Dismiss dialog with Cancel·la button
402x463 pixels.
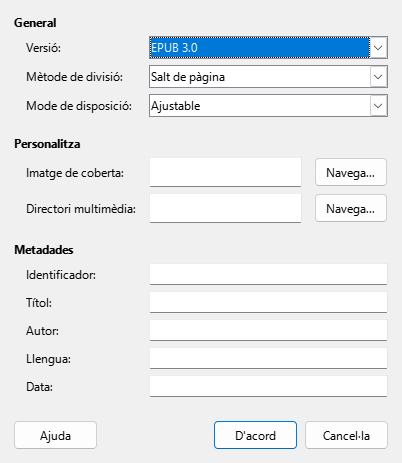pyautogui.click(x=346, y=435)
